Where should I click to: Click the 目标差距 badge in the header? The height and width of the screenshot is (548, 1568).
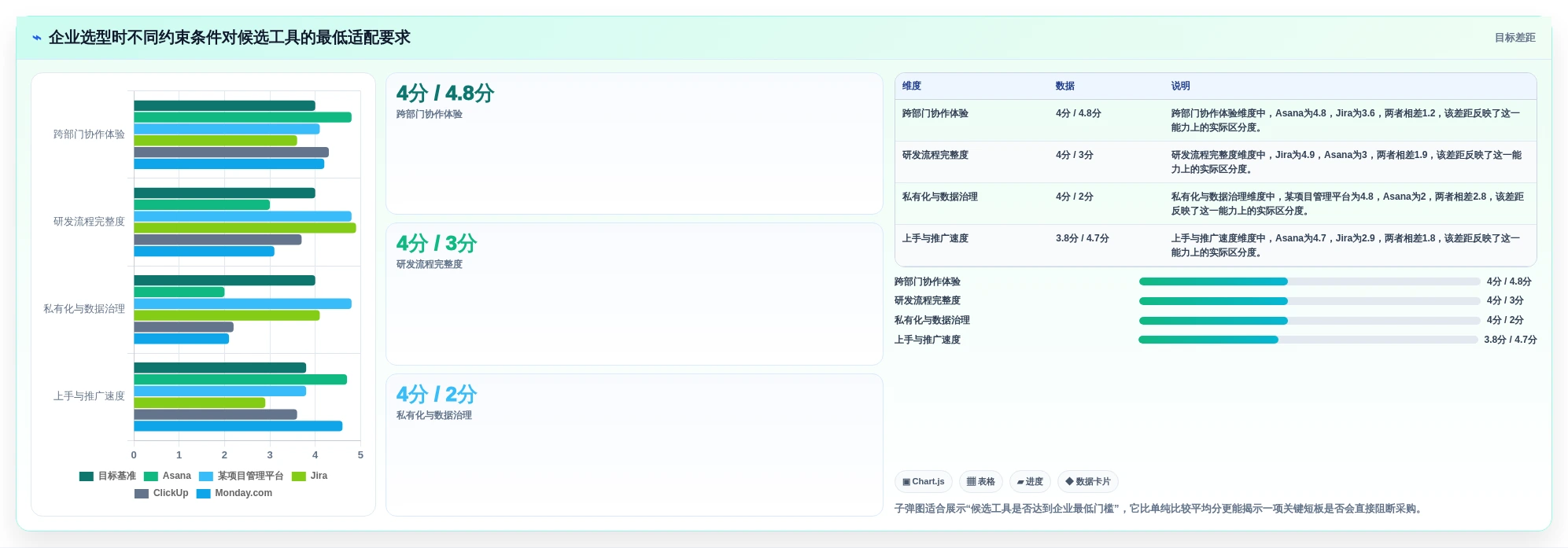pyautogui.click(x=1515, y=38)
